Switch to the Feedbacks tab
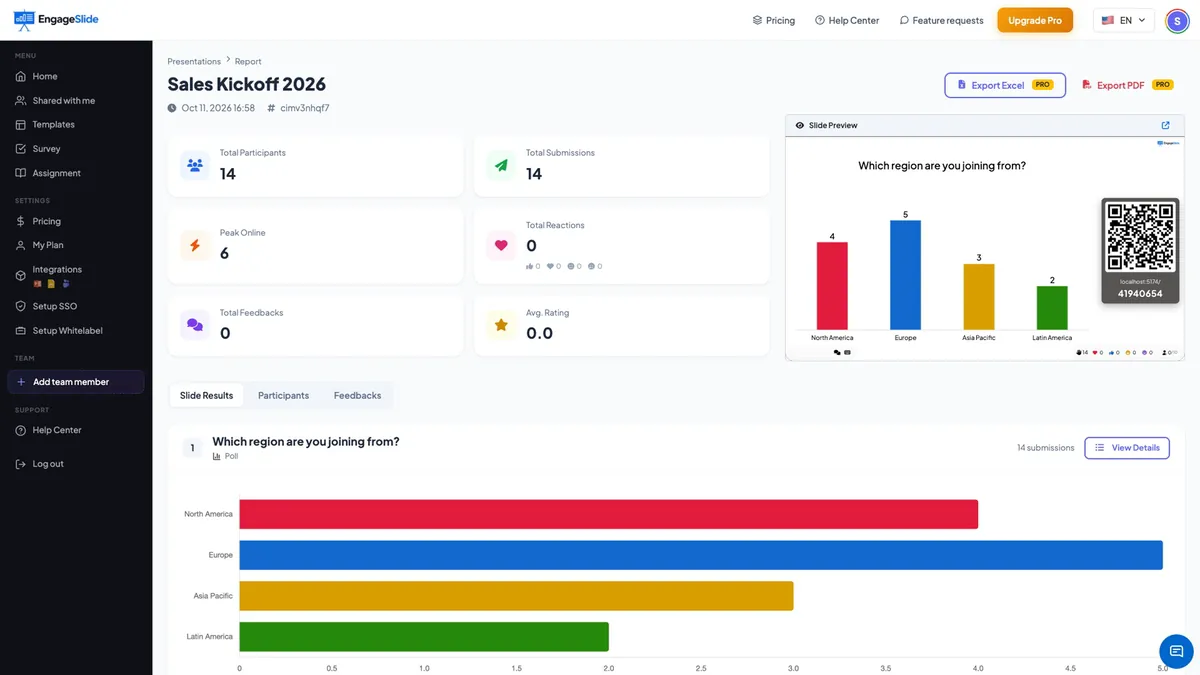1200x675 pixels. [357, 395]
